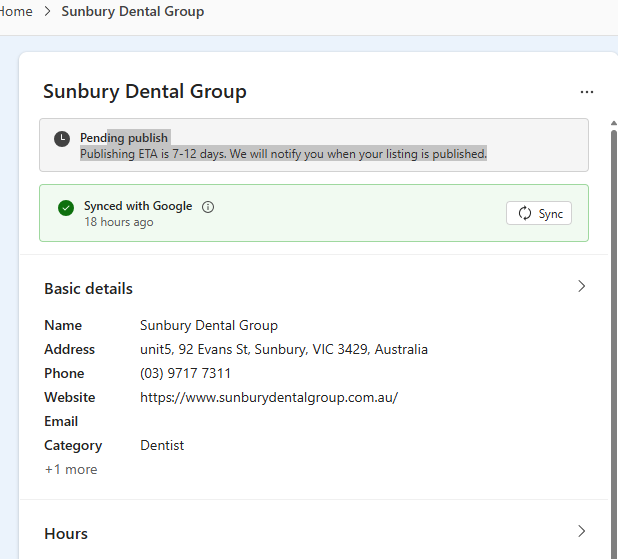
Task: Click the pending publish clock icon
Action: point(62,139)
